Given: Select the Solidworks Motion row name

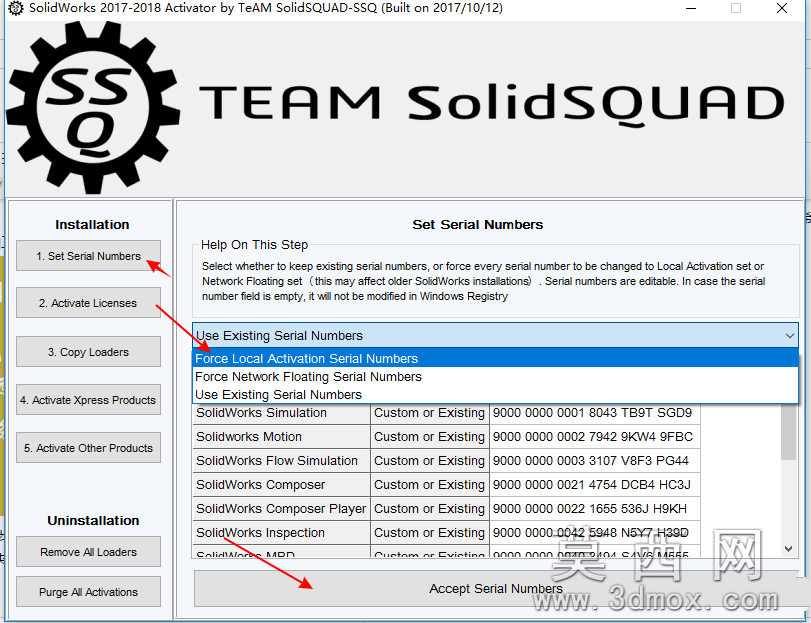Looking at the screenshot, I should coord(281,436).
